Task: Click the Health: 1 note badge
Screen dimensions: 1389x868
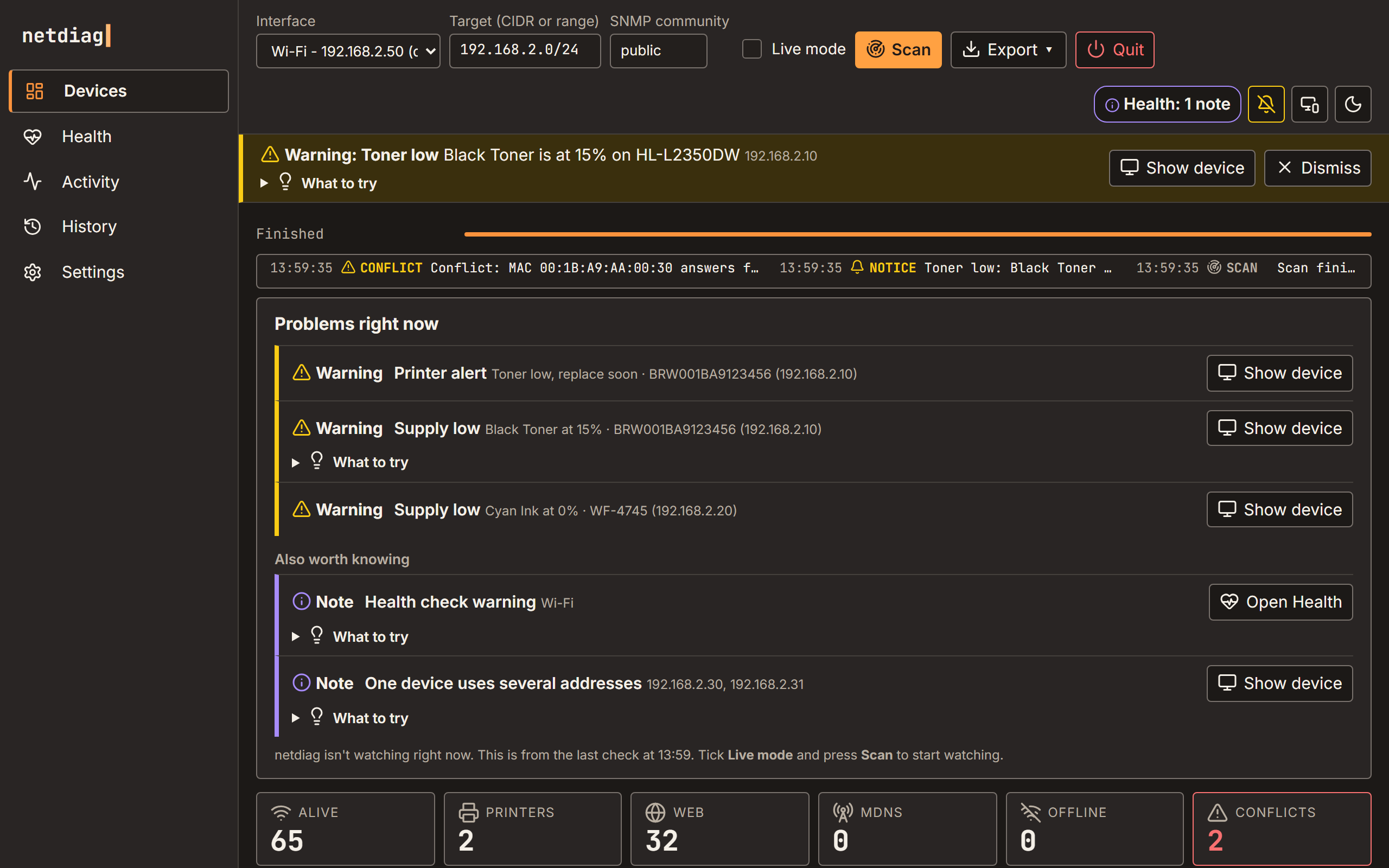Action: 1168,104
